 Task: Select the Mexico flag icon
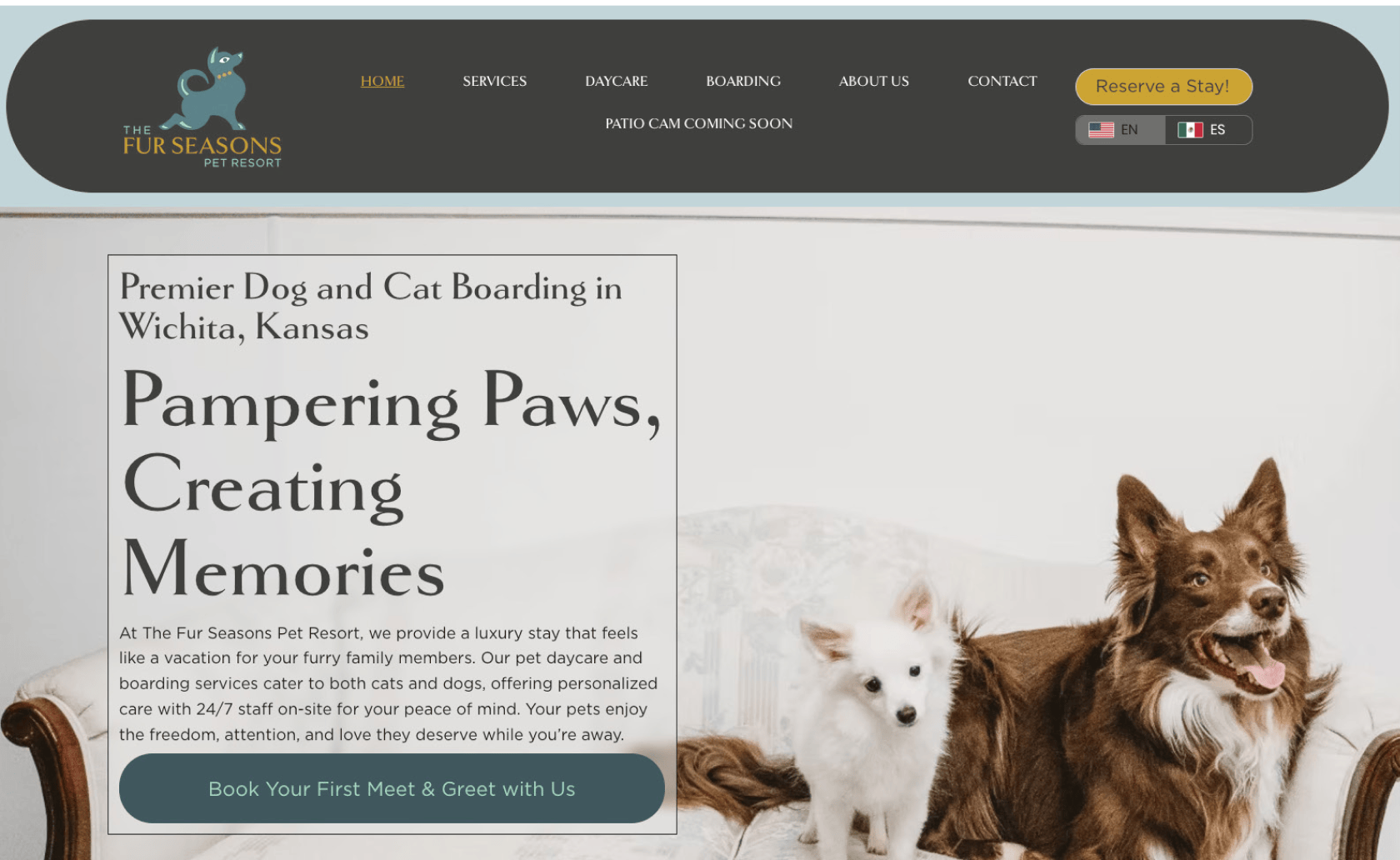pos(1190,130)
